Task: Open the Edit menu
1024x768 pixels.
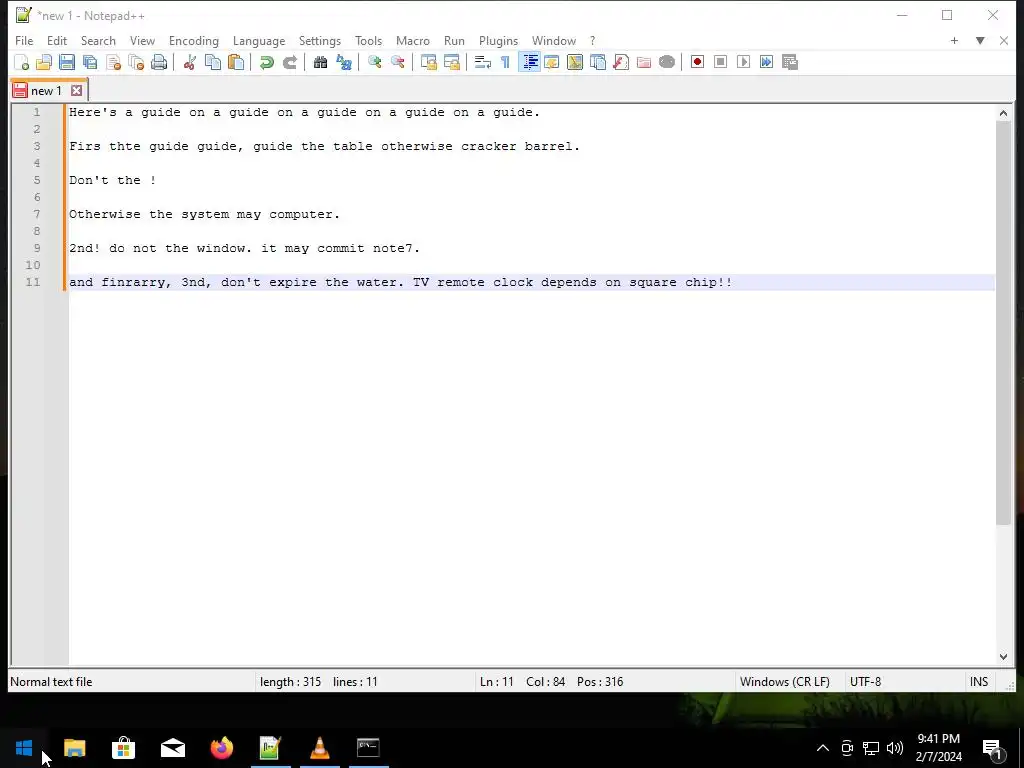Action: (57, 40)
